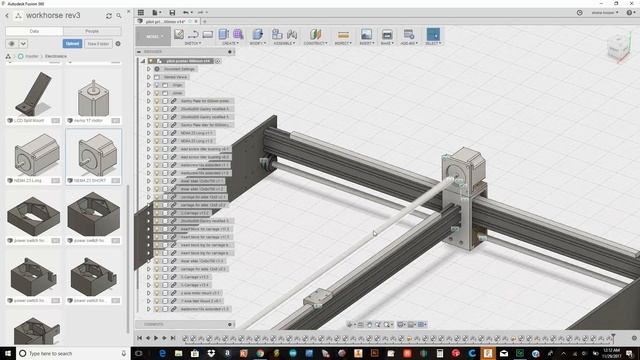Click the Make 3D print icon
The width and height of the screenshot is (640, 360).
387,34
